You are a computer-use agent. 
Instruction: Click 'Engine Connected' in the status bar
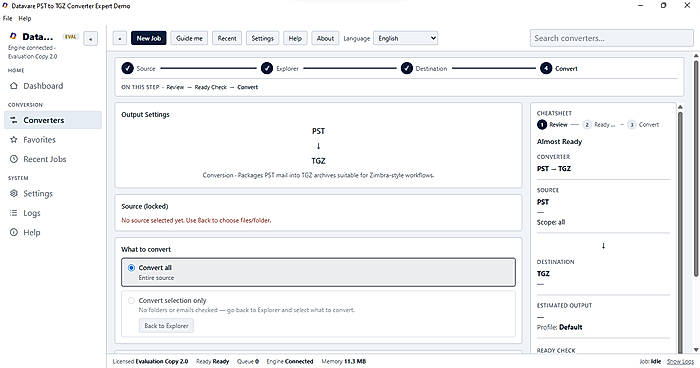pyautogui.click(x=290, y=361)
